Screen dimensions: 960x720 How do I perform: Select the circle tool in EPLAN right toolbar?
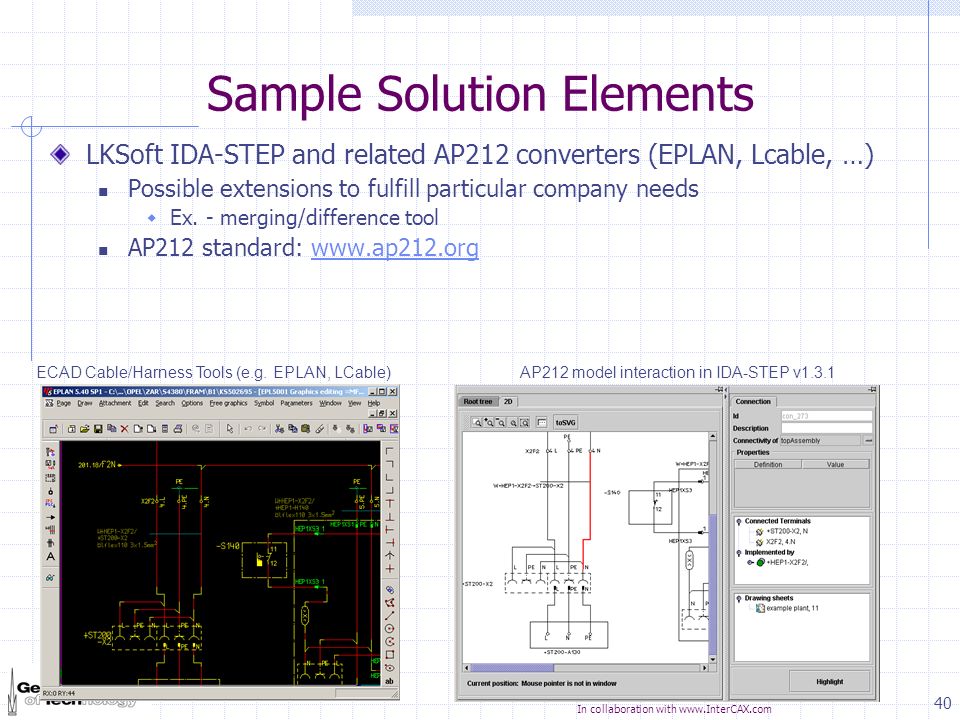(x=389, y=629)
